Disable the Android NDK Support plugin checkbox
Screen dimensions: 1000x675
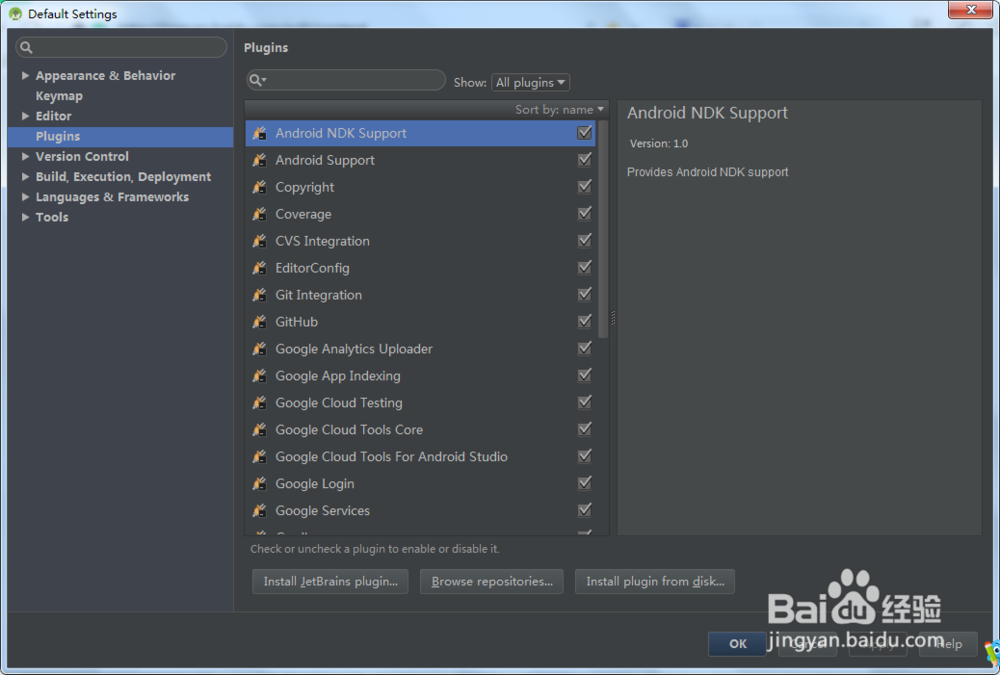(x=584, y=133)
